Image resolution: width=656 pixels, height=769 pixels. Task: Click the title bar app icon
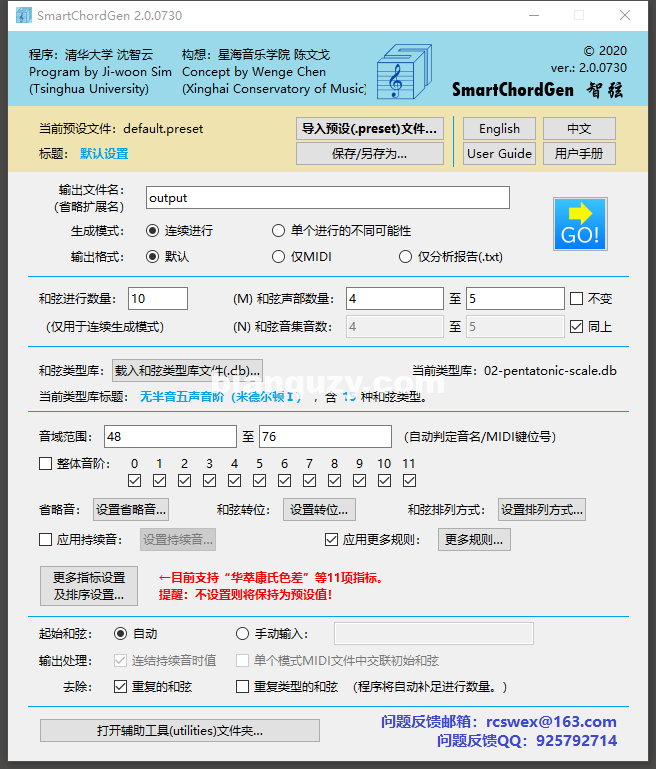click(23, 15)
